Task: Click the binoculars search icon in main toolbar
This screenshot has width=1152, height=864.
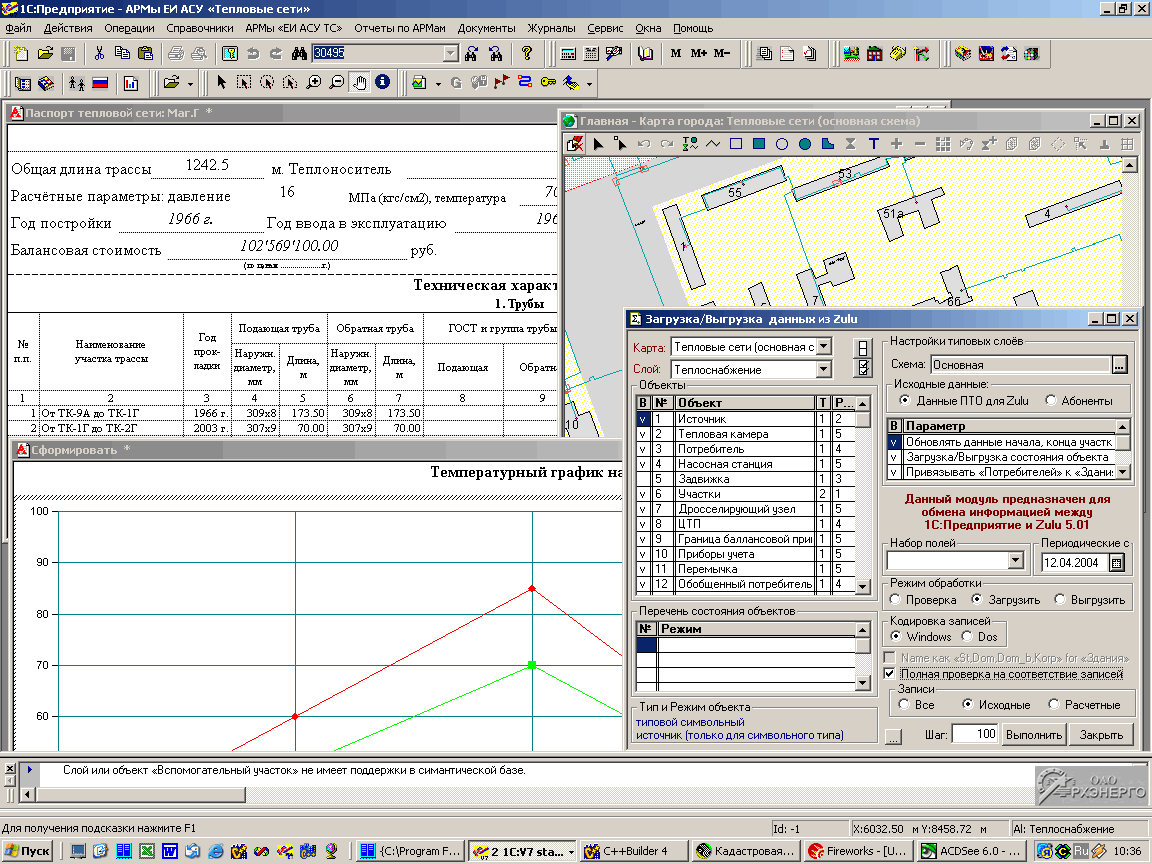Action: tap(298, 53)
